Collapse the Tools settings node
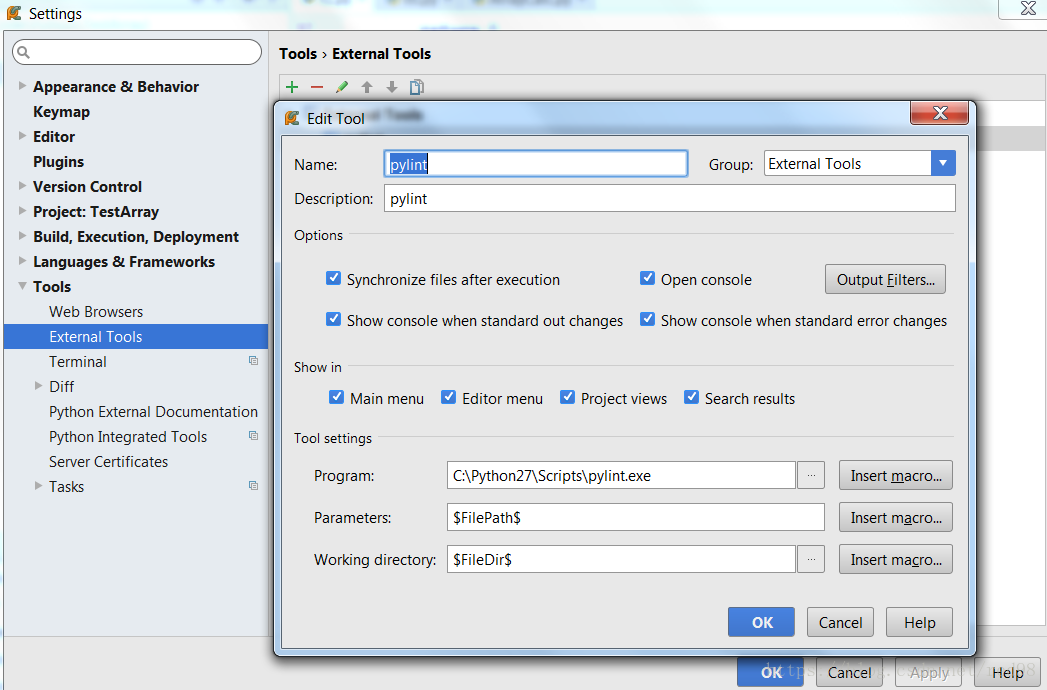 pyautogui.click(x=22, y=286)
